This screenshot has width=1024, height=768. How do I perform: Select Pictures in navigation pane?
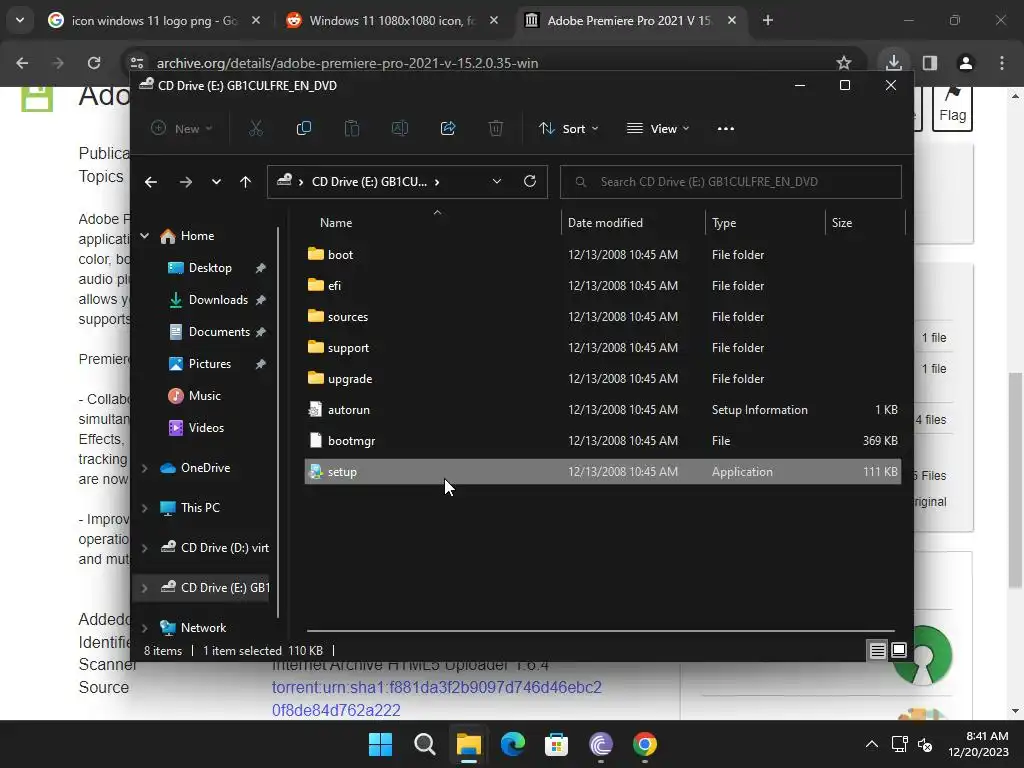pos(210,364)
